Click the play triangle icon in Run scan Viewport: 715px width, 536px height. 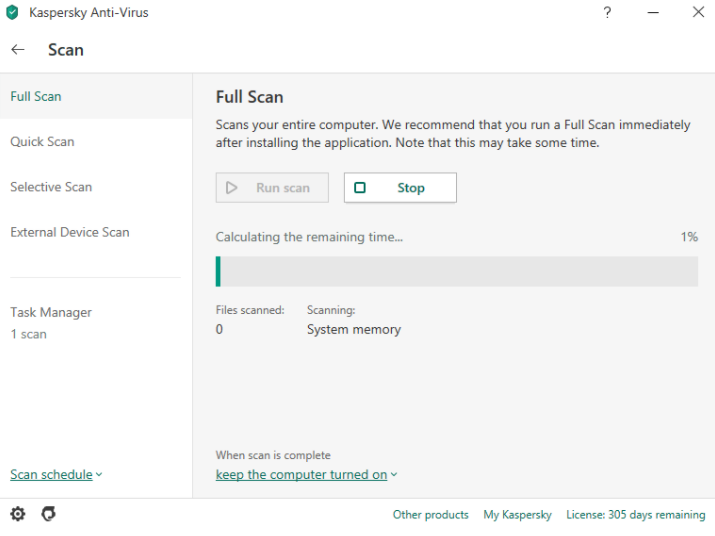(x=232, y=188)
